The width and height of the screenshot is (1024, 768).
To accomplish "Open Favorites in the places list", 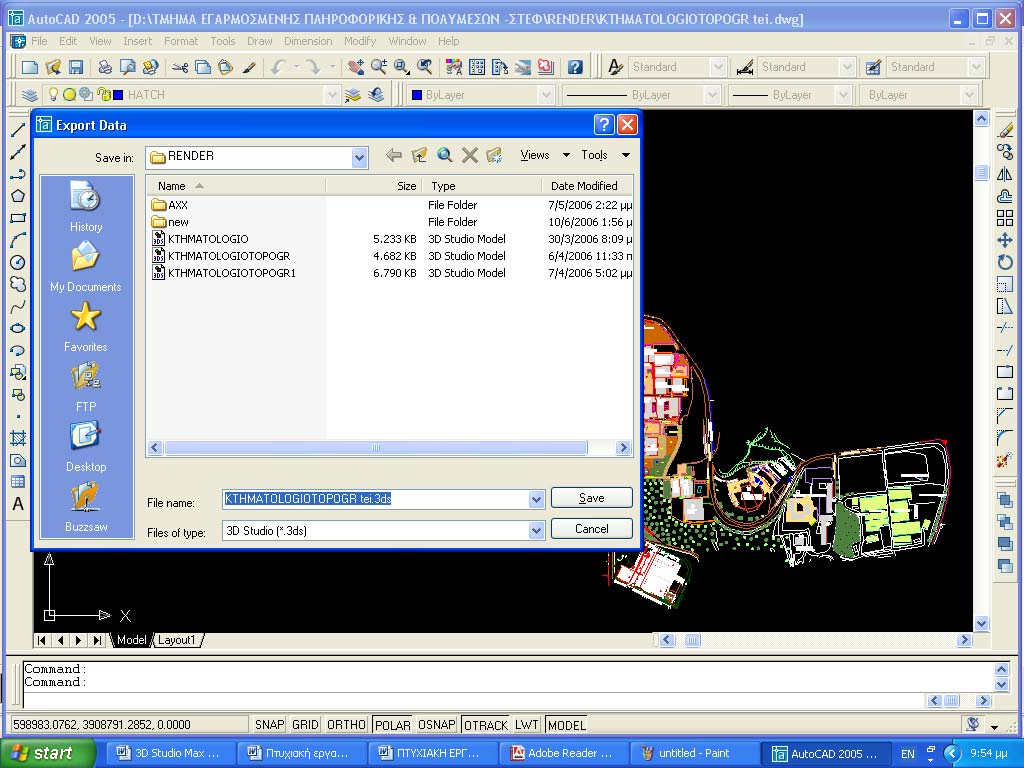I will [86, 327].
